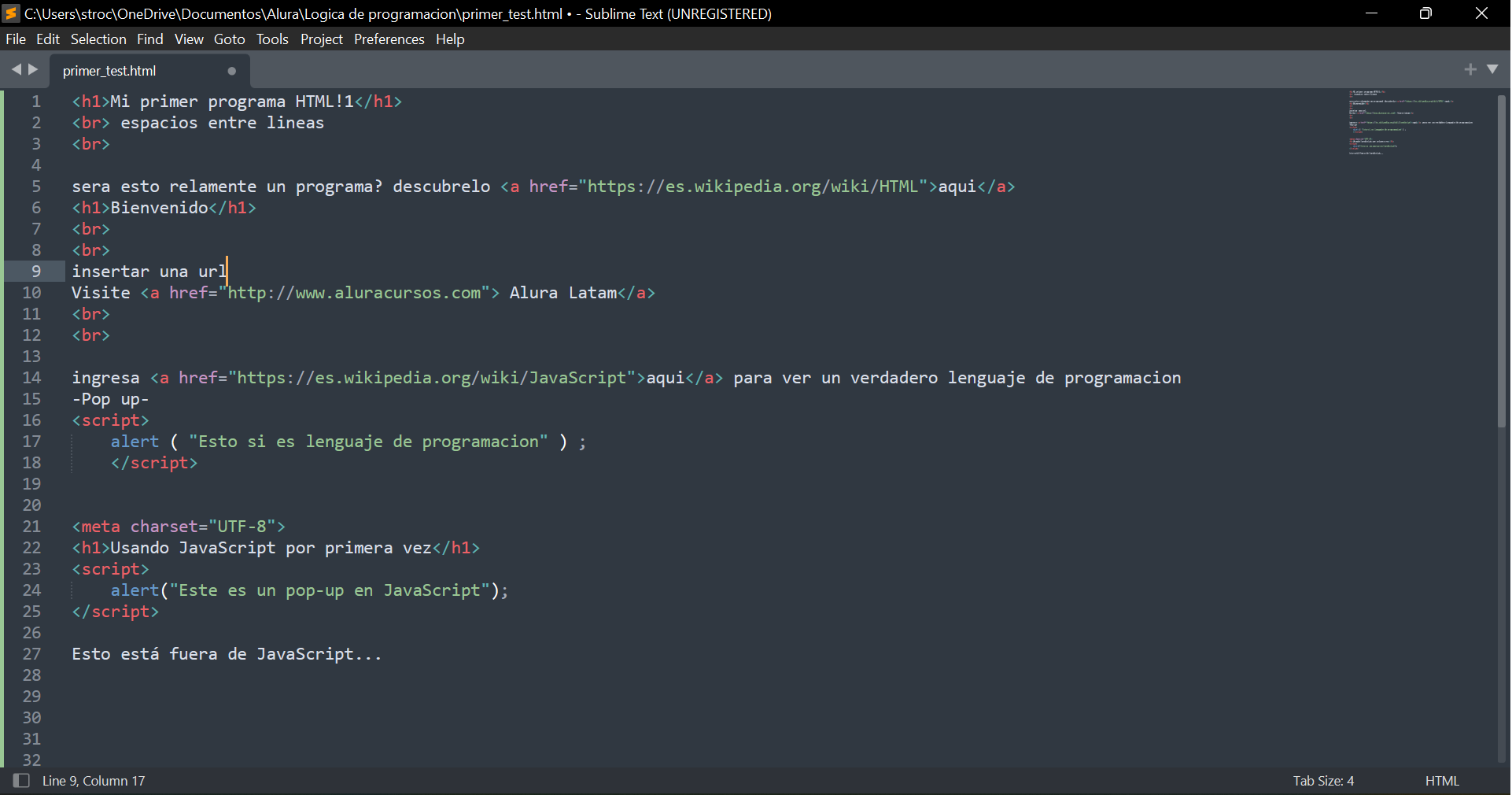The height and width of the screenshot is (795, 1512).
Task: Restore down the Sublime Text window
Action: 1425,13
